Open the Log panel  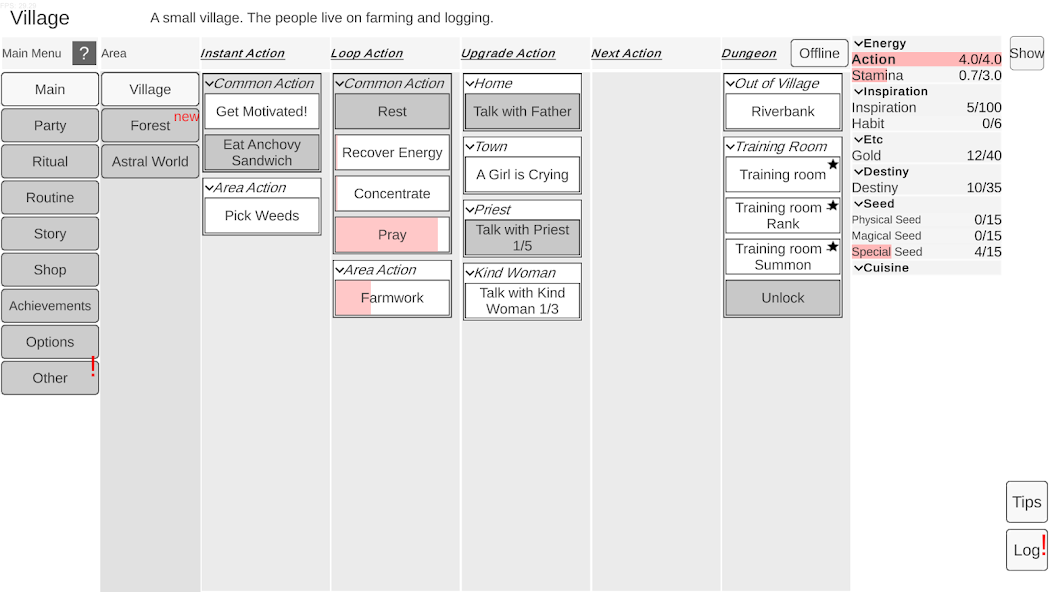click(1026, 550)
